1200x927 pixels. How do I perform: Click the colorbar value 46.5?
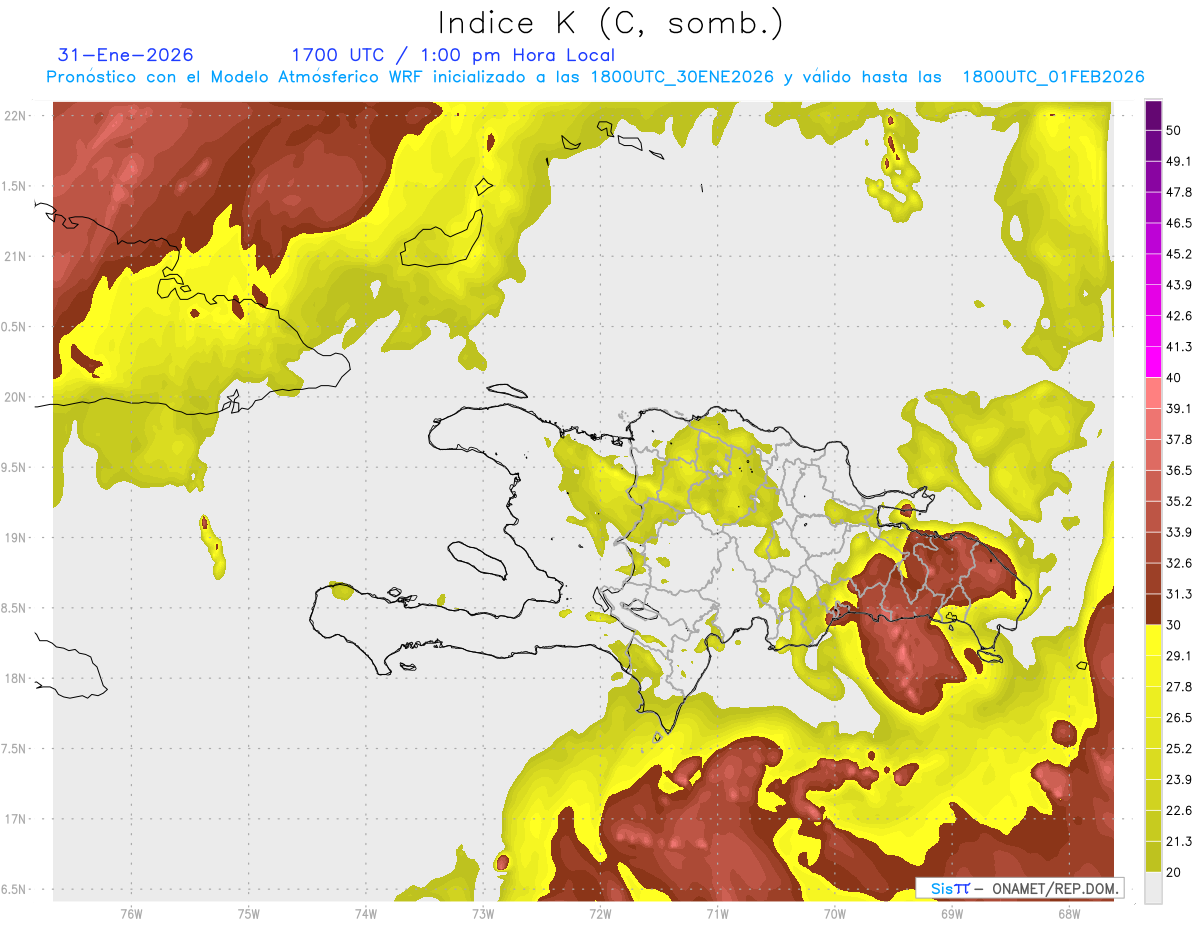coord(1178,223)
